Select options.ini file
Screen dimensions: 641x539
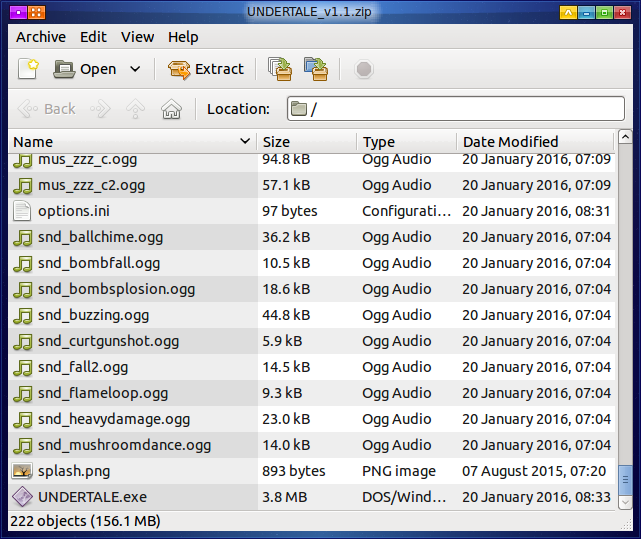point(312,211)
